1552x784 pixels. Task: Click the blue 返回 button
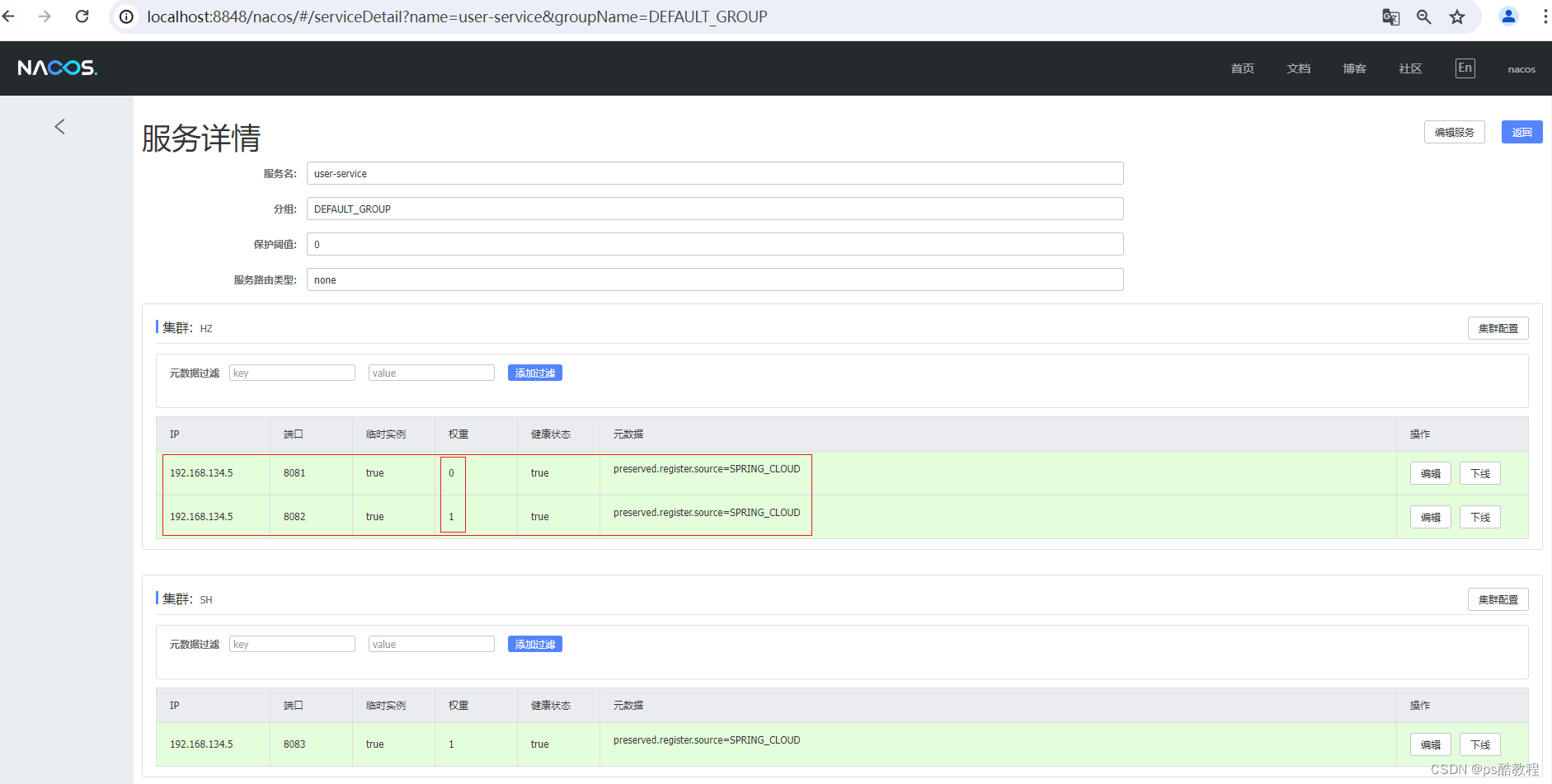(x=1521, y=132)
